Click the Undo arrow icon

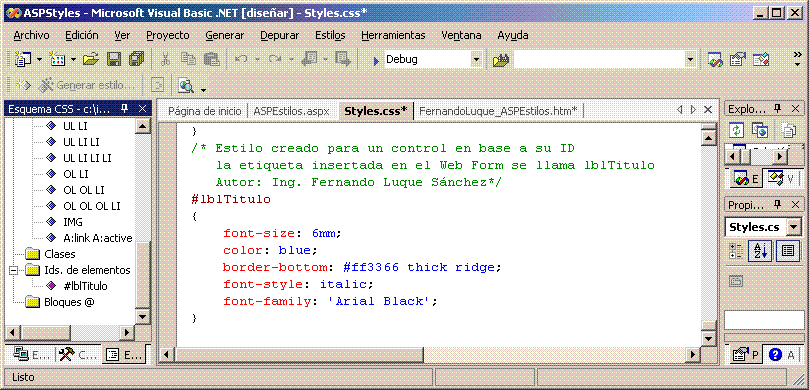click(240, 59)
